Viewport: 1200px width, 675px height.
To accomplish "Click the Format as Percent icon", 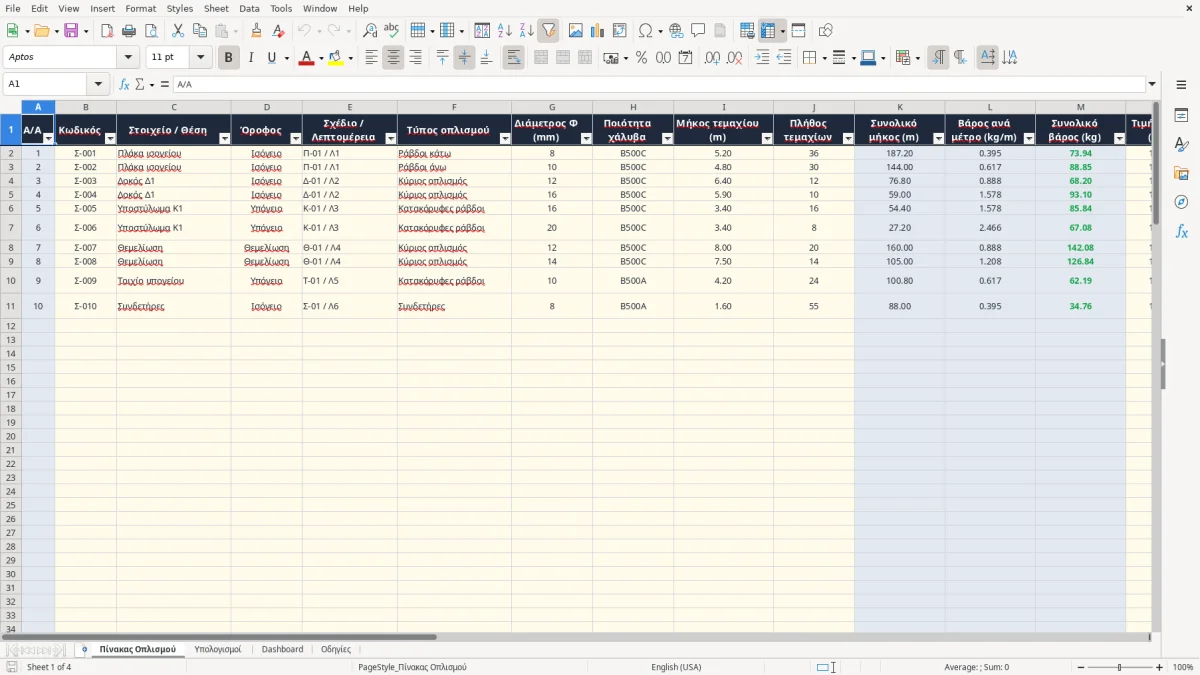I will (641, 58).
